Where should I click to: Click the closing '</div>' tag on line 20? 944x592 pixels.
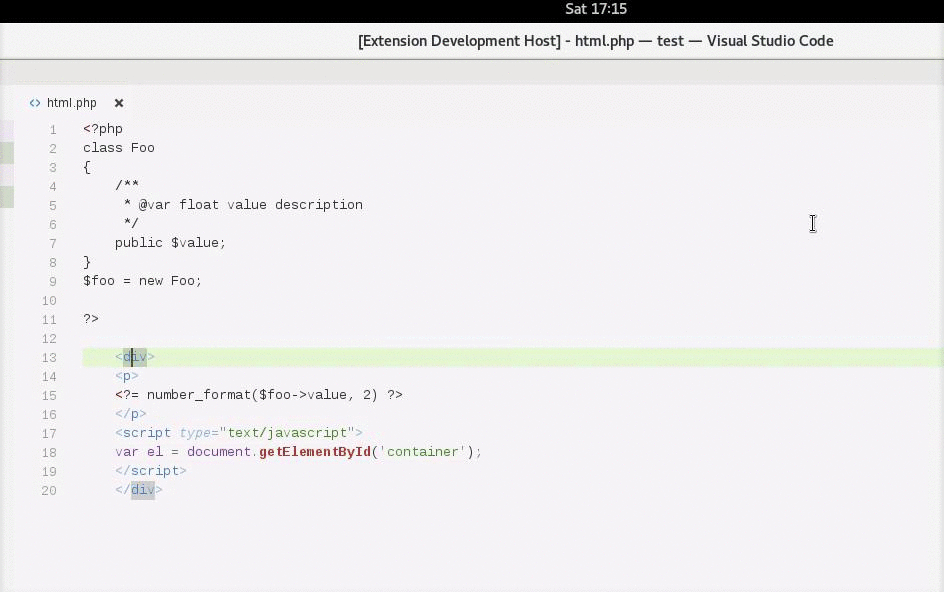point(138,490)
